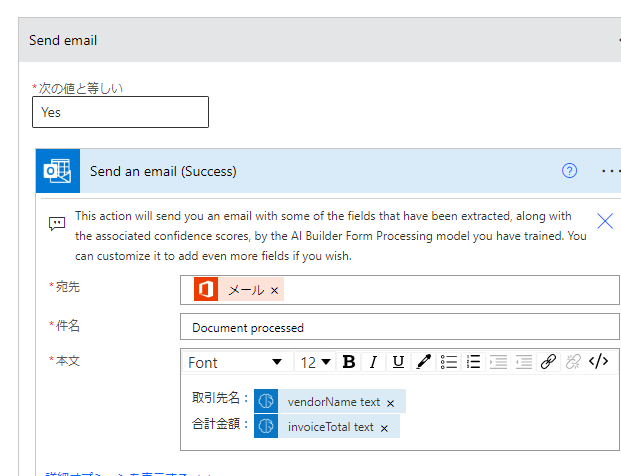Toggle bold formatting in email body
Viewport: 621px width, 476px height.
349,362
